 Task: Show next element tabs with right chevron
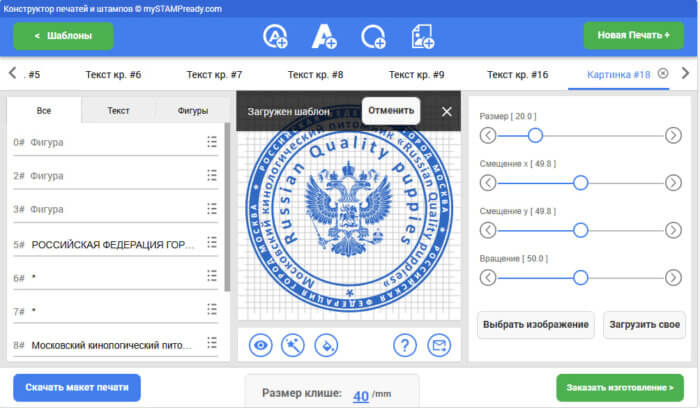tap(685, 73)
